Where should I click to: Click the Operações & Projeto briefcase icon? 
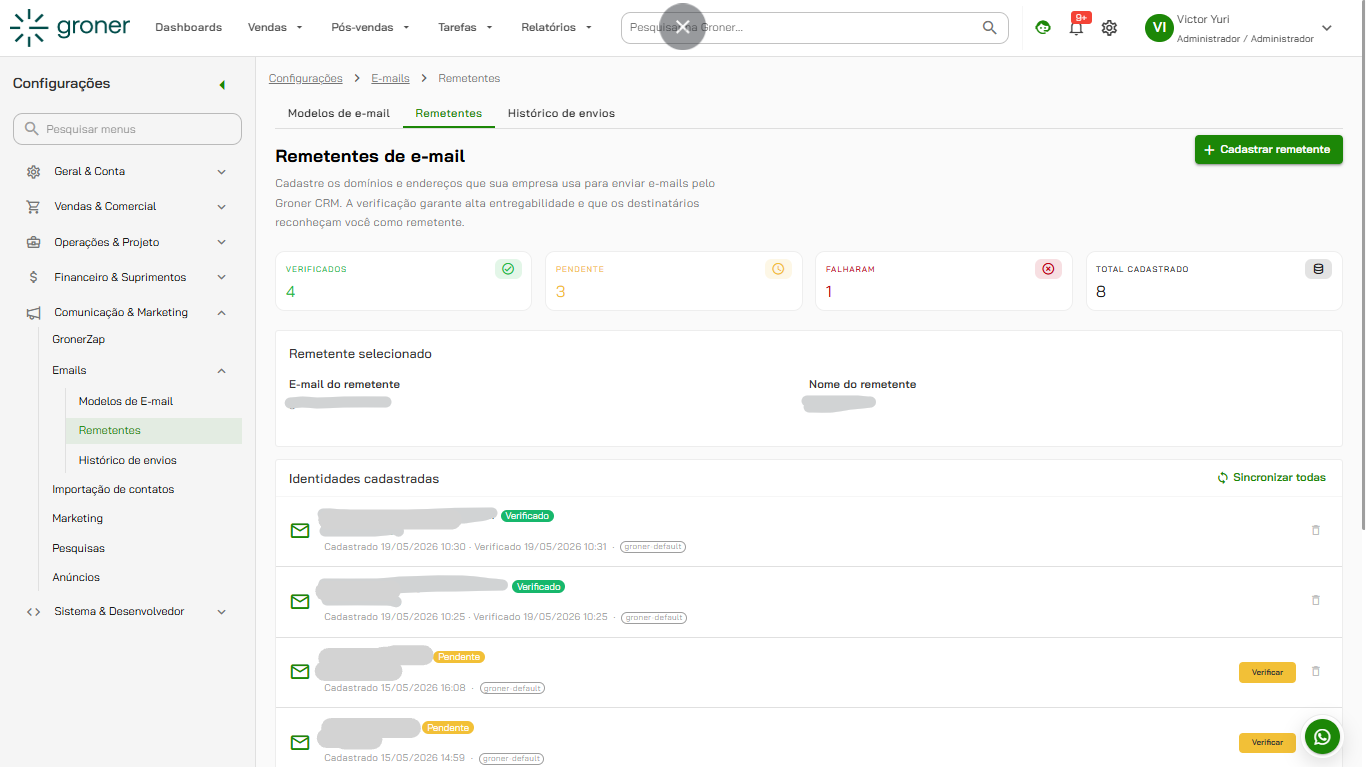[x=33, y=242]
